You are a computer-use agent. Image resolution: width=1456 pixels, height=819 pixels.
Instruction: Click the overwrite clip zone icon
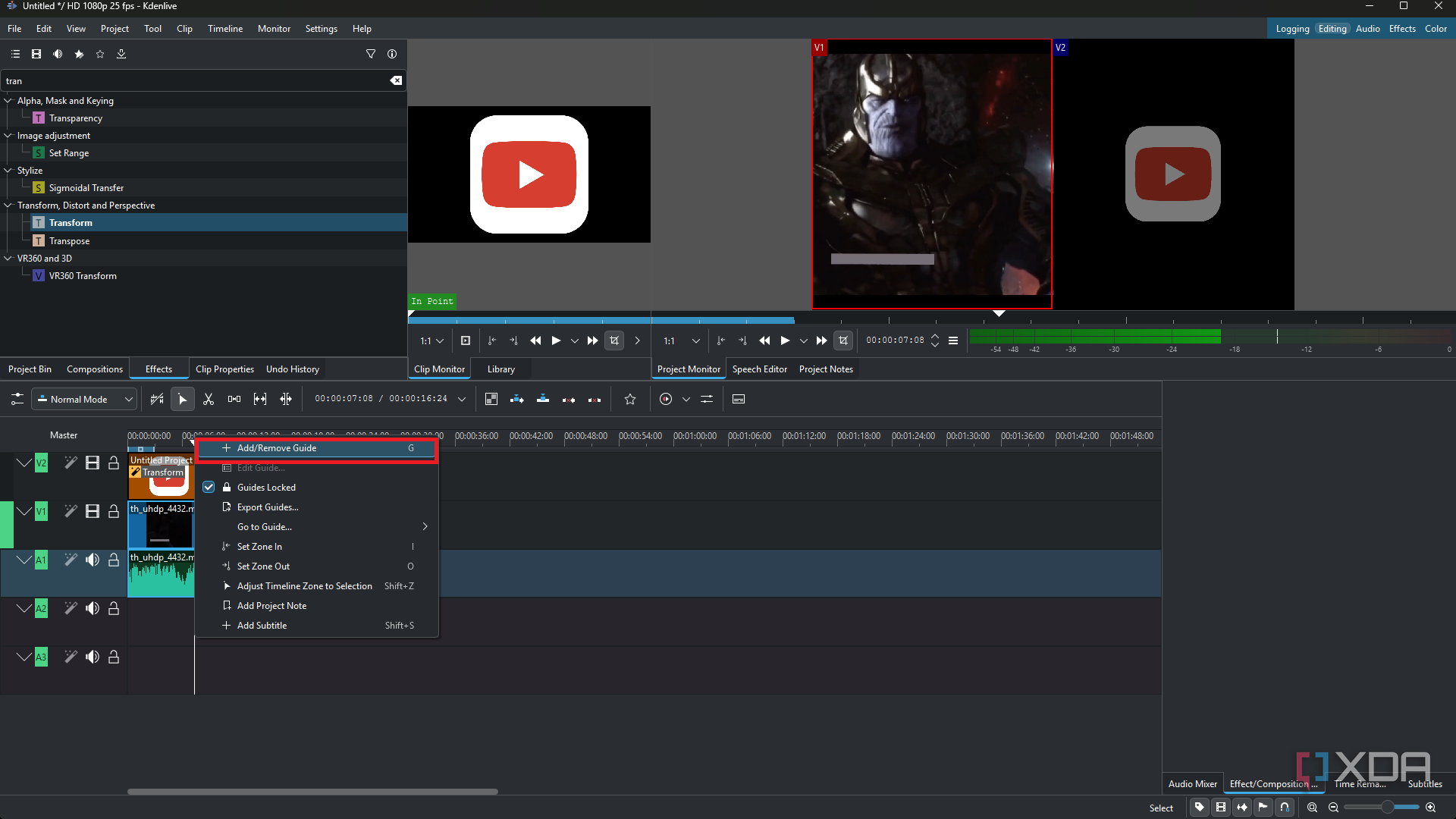[543, 399]
